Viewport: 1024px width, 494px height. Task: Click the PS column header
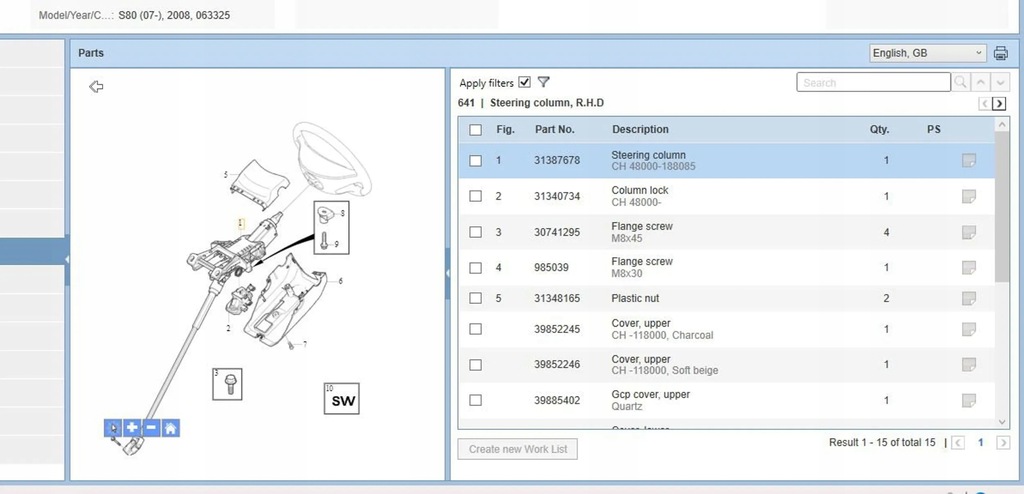pos(933,129)
